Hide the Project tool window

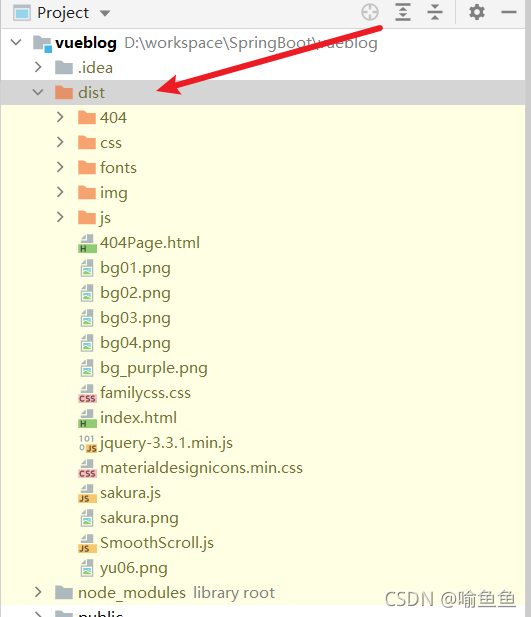(x=509, y=12)
